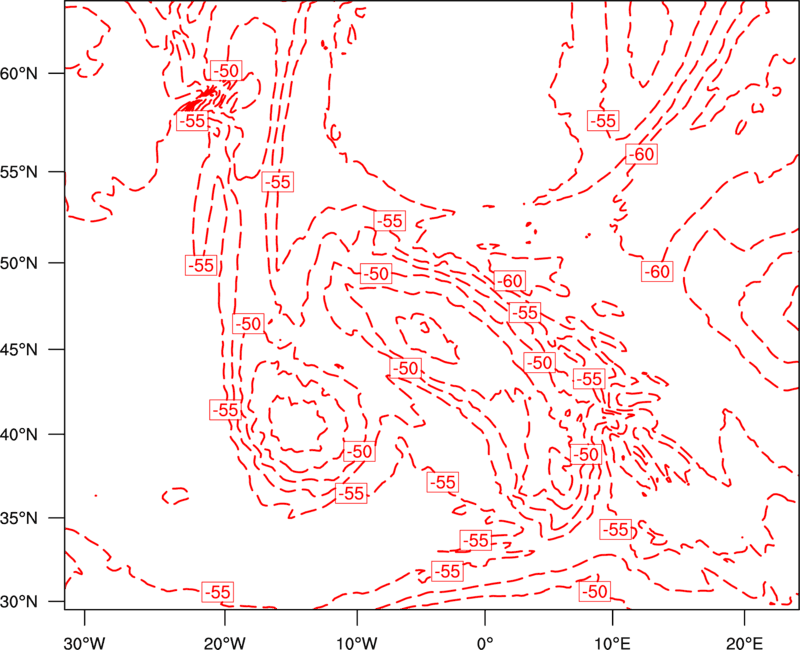Select the -55 contour label nearest the 30°N tick
This screenshot has width=800, height=650.
218,592
